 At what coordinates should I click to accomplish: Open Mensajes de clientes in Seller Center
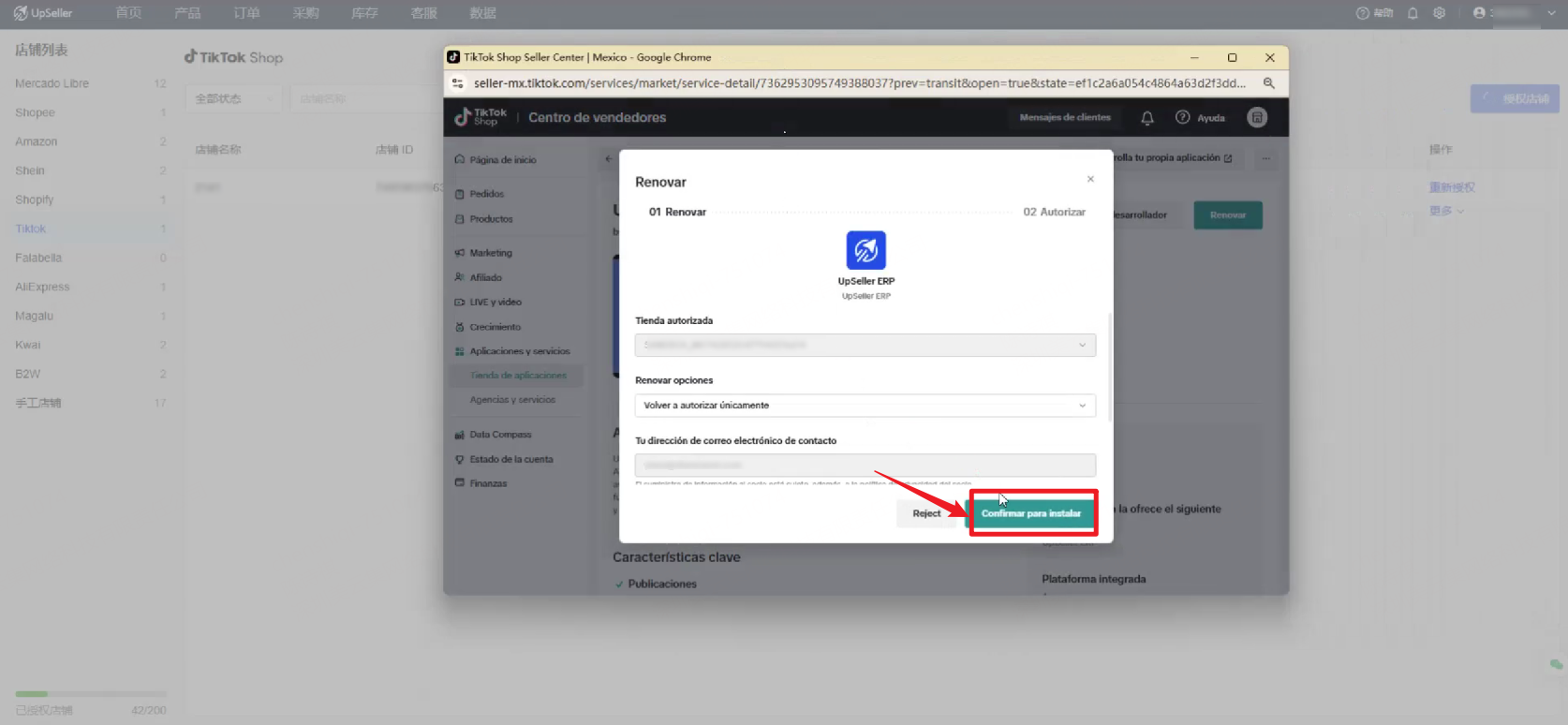1065,117
